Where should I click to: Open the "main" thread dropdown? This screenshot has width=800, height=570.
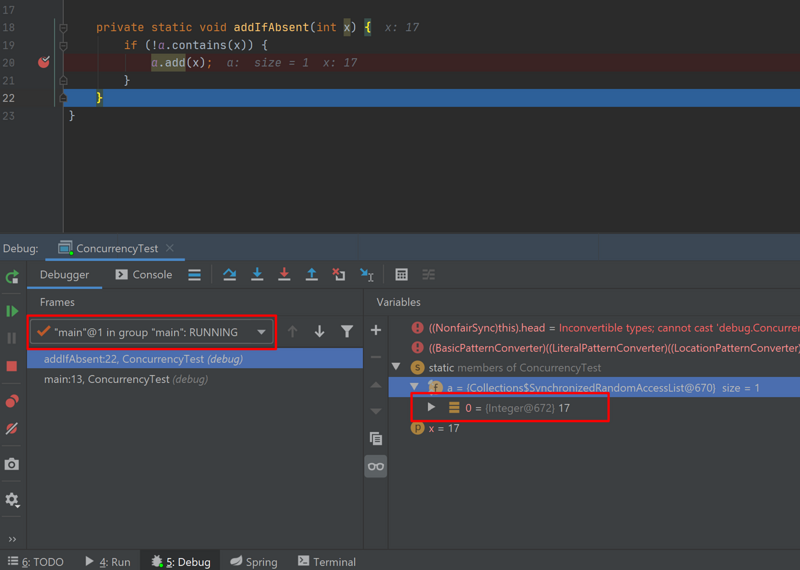[x=261, y=332]
